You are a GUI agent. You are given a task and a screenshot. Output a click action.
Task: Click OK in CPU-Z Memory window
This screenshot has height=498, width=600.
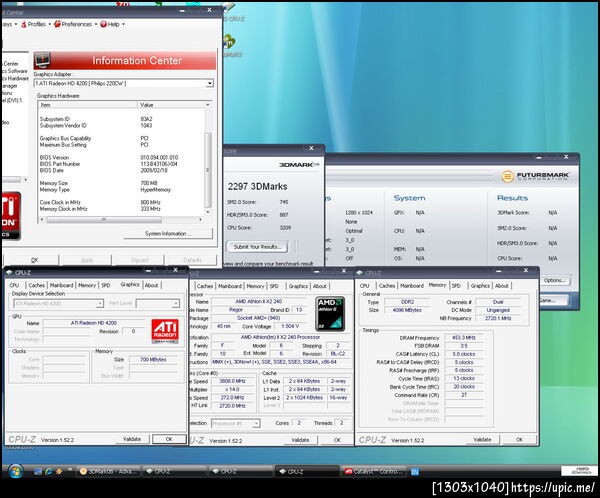[x=519, y=439]
